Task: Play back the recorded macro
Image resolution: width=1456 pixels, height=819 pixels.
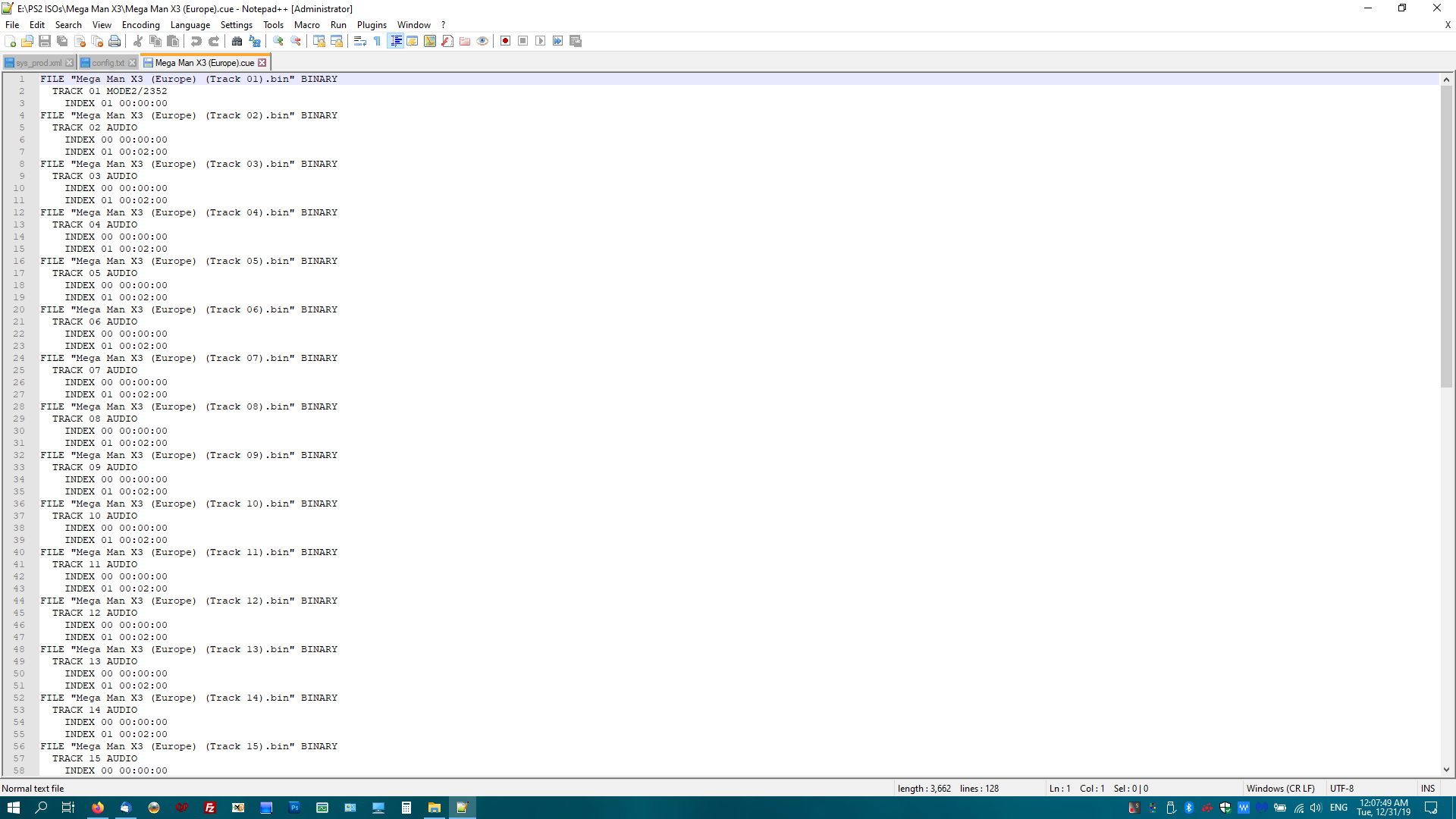Action: coord(541,41)
